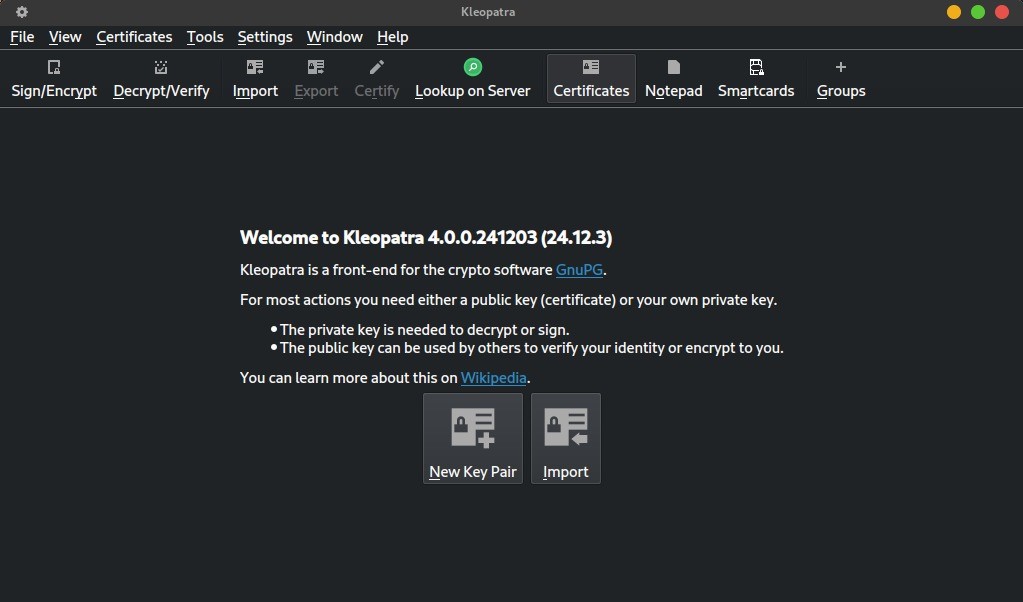The image size is (1023, 602).
Task: Click the Import toolbar button
Action: click(255, 79)
